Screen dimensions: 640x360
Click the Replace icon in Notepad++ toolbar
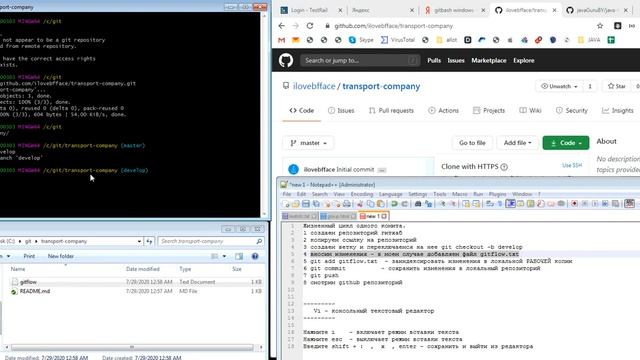[428, 204]
